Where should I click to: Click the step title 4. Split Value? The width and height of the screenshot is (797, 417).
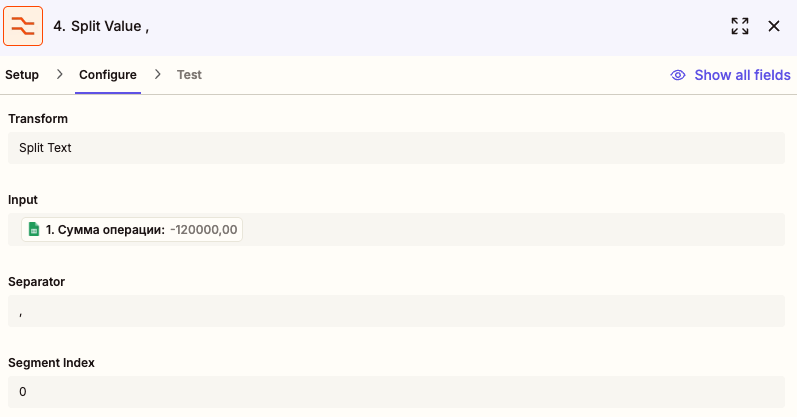101,26
